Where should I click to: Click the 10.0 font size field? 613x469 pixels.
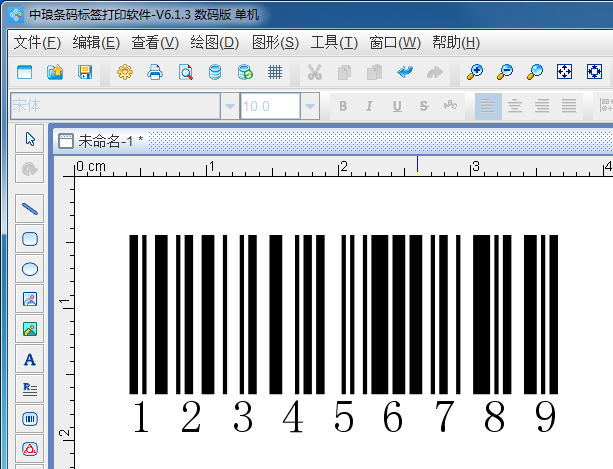270,106
